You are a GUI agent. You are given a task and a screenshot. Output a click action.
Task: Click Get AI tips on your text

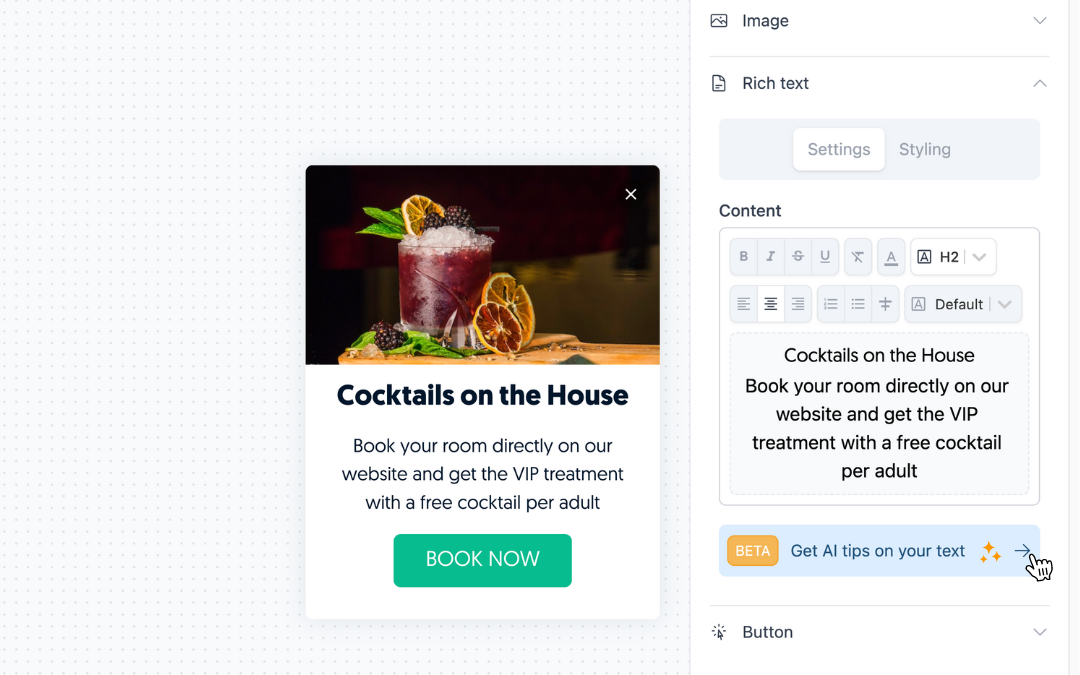pos(879,551)
